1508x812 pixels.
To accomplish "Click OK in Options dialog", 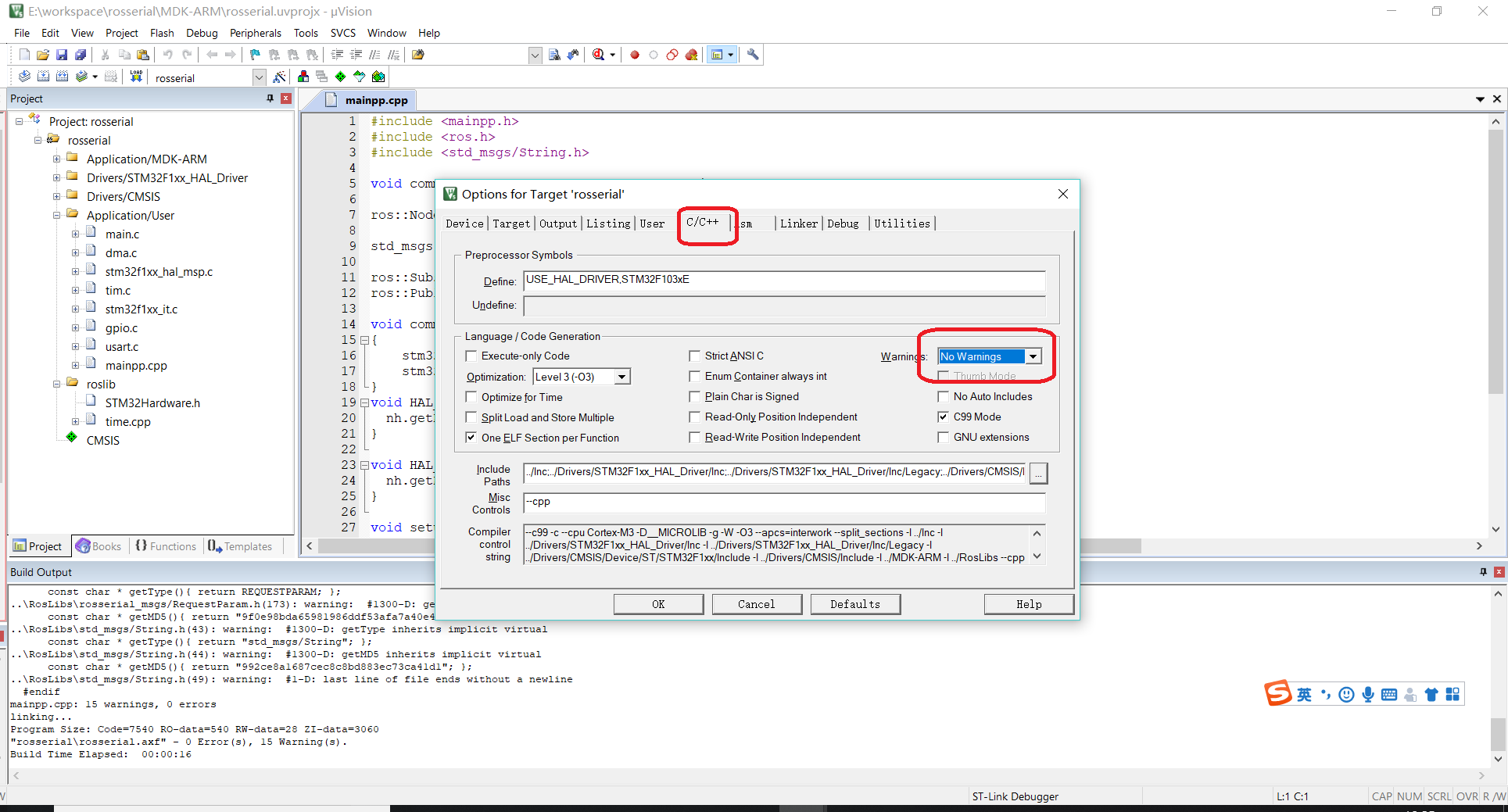I will (658, 604).
